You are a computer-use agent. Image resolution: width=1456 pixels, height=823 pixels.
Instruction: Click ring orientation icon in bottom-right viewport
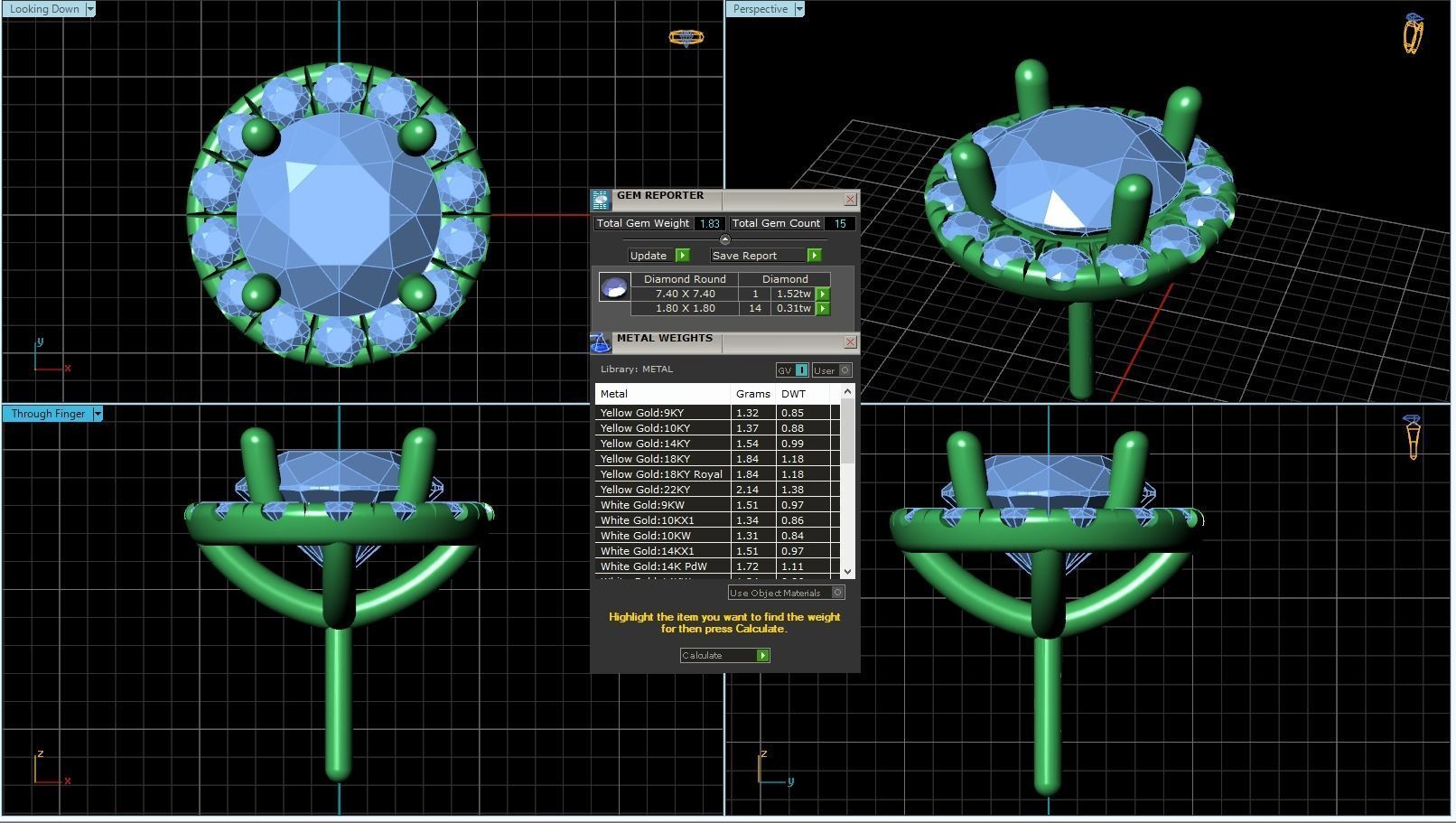(x=1413, y=436)
